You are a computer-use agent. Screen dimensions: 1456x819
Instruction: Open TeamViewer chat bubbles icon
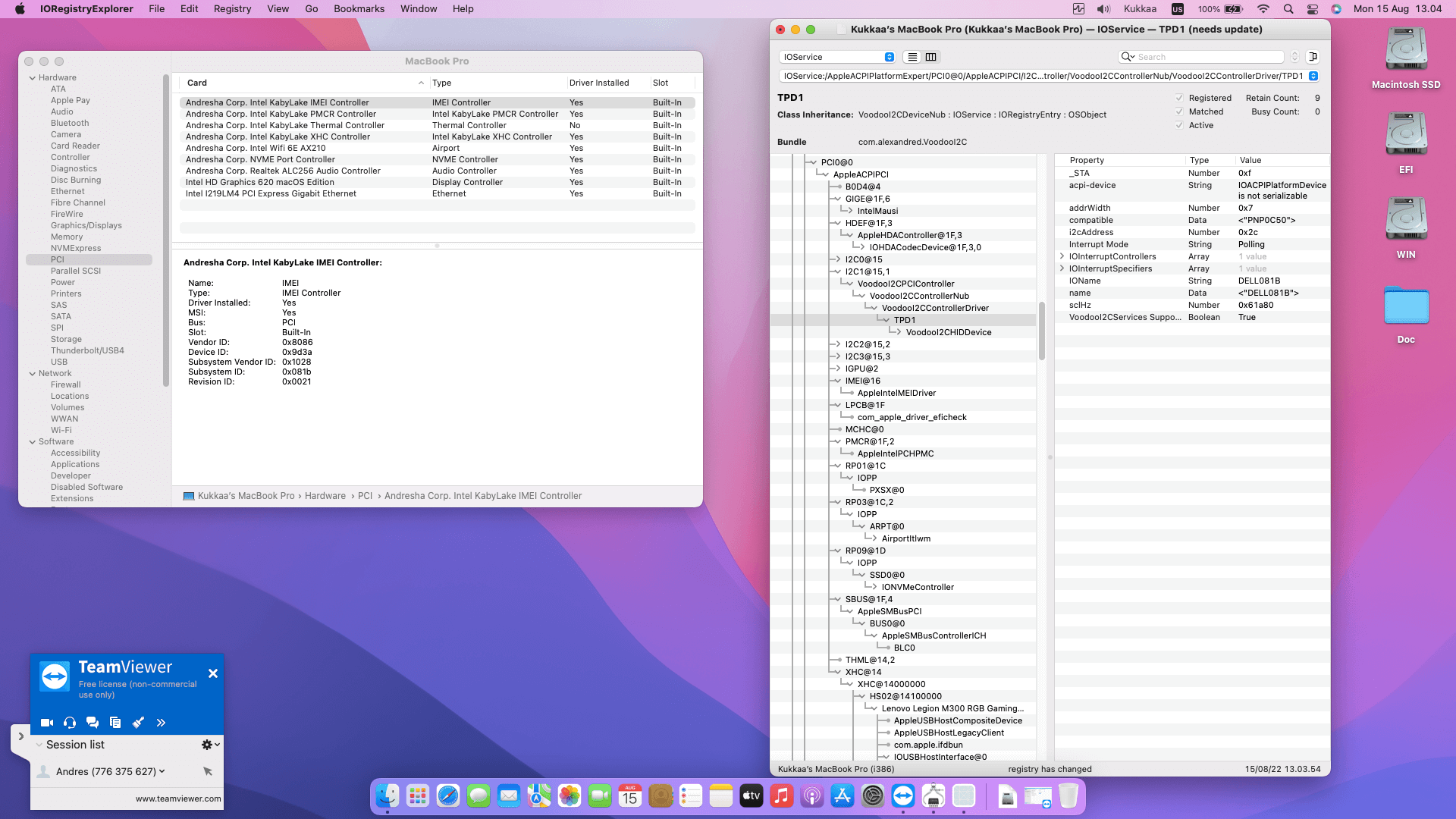click(x=93, y=723)
